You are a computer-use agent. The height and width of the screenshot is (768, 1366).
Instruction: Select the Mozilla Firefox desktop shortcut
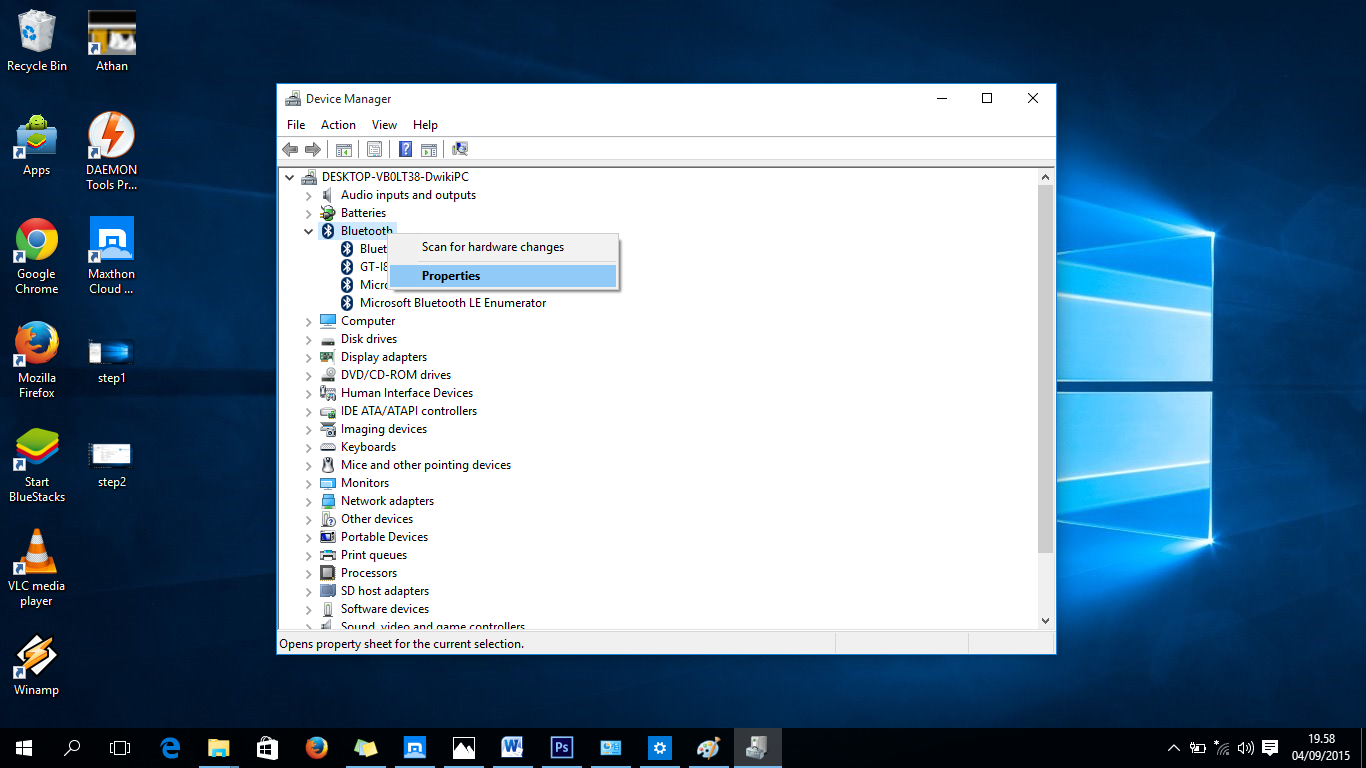click(37, 360)
